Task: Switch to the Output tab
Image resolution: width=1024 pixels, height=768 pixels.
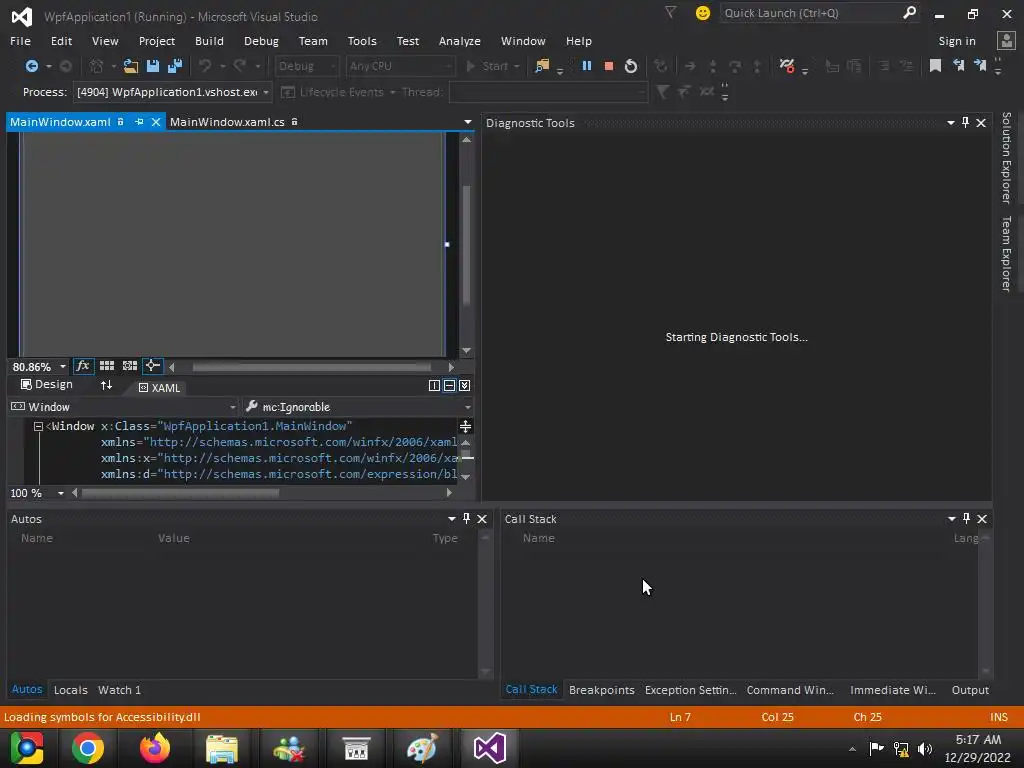Action: 970,690
